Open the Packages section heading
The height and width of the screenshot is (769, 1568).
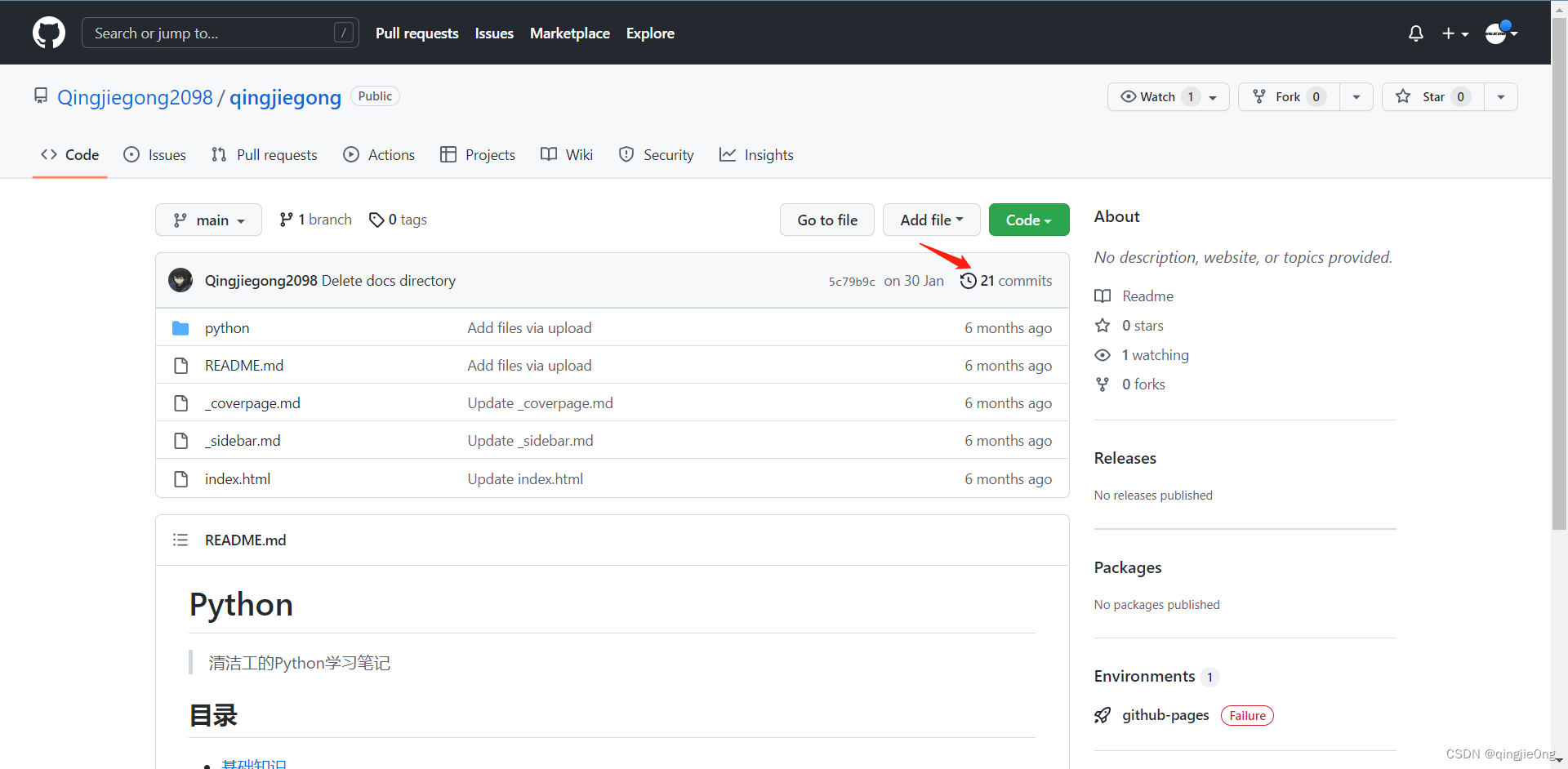(x=1128, y=567)
